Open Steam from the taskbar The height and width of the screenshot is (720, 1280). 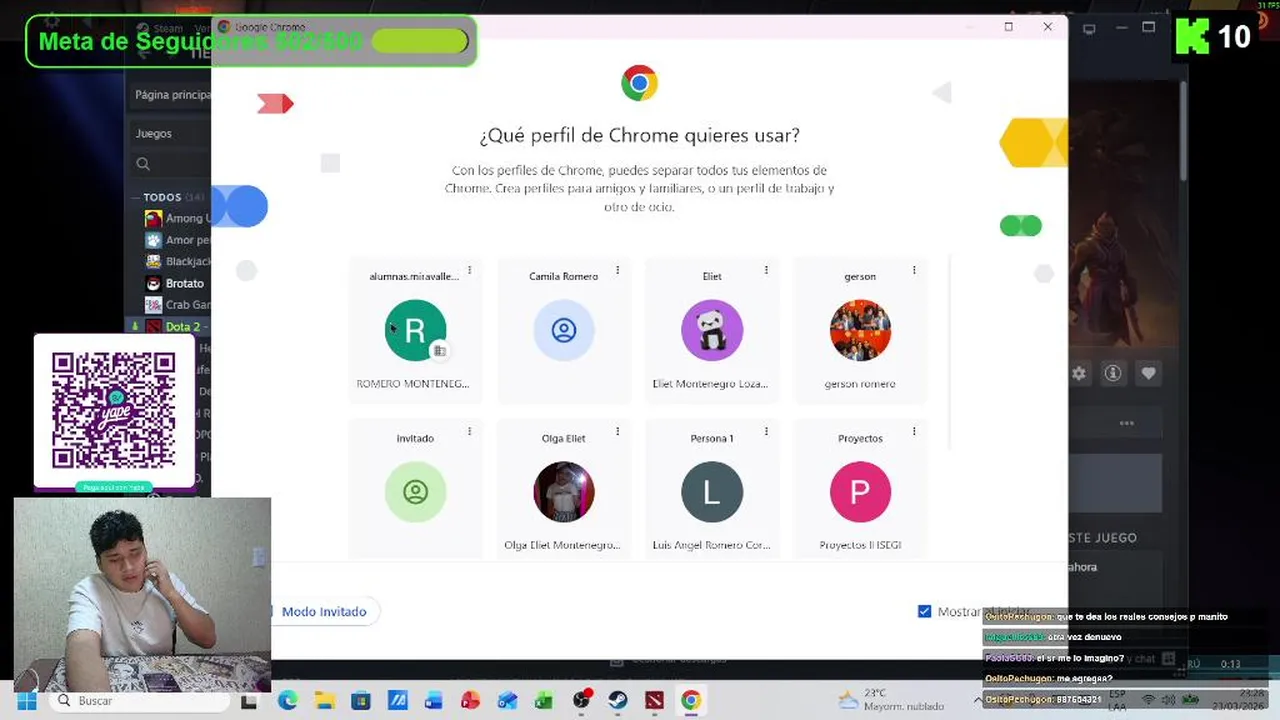click(618, 701)
